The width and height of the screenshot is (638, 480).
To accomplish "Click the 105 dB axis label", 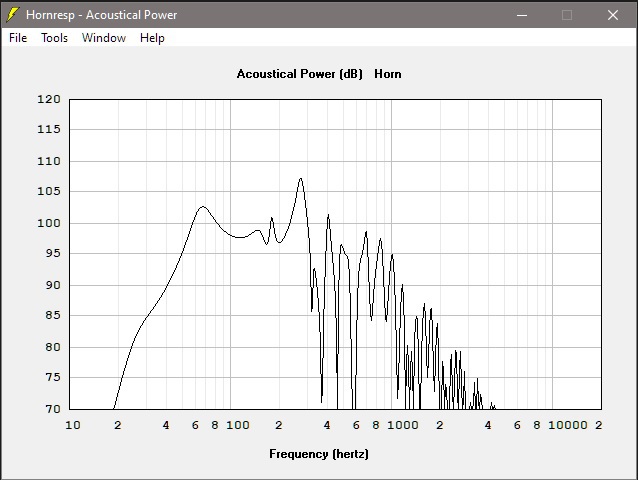I will (x=49, y=191).
